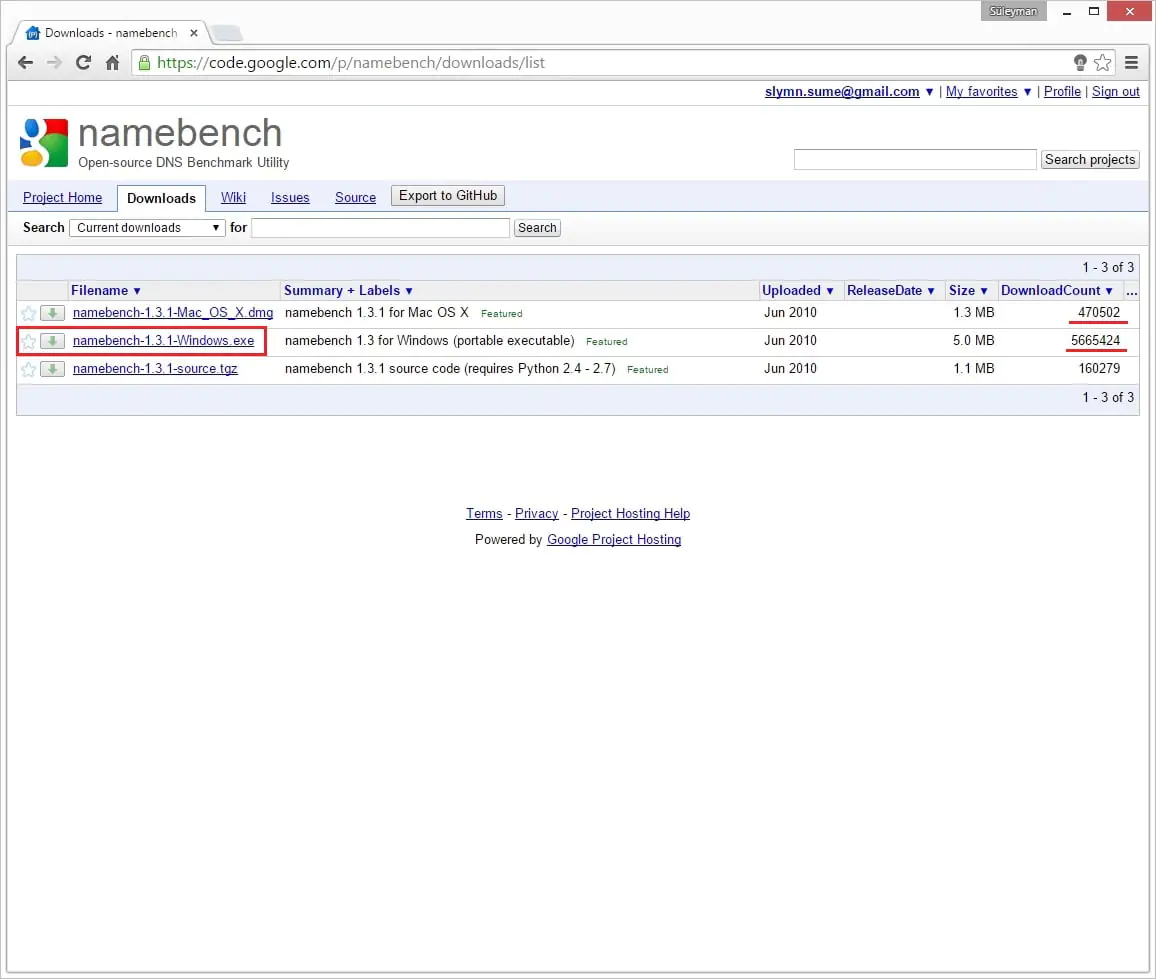Open the Current downloads dropdown
The image size is (1156, 979).
[147, 228]
